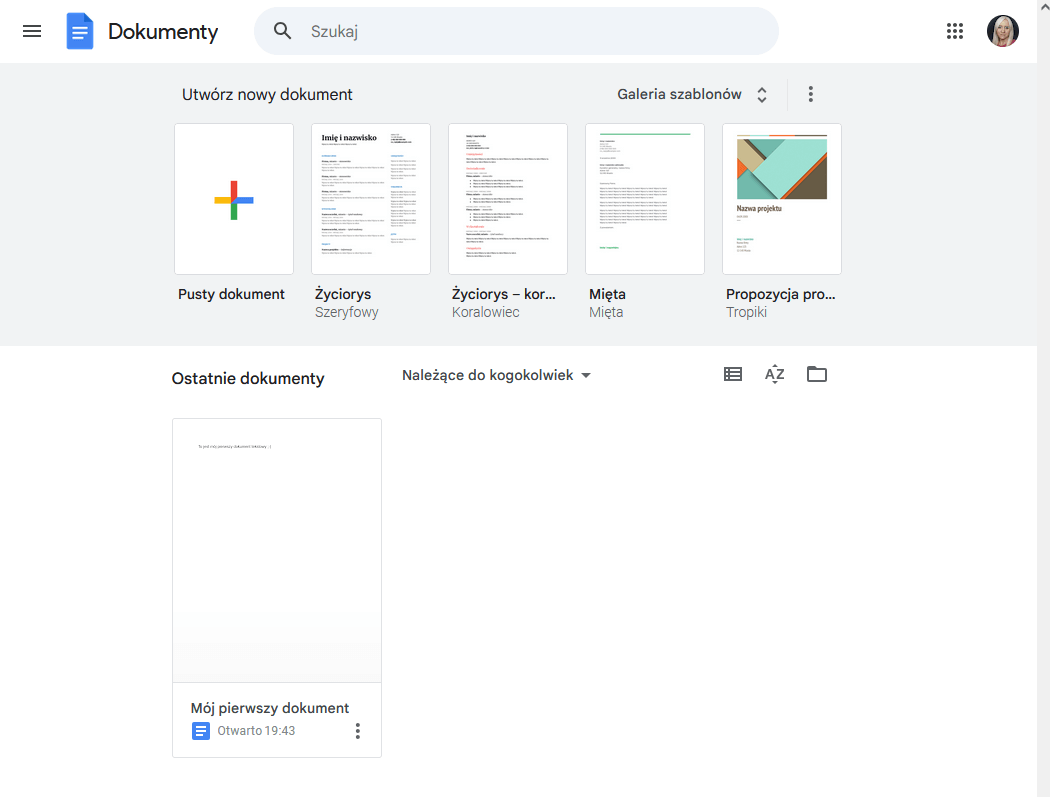This screenshot has width=1050, height=797.
Task: Pick the Mięta letter template
Action: click(x=645, y=199)
